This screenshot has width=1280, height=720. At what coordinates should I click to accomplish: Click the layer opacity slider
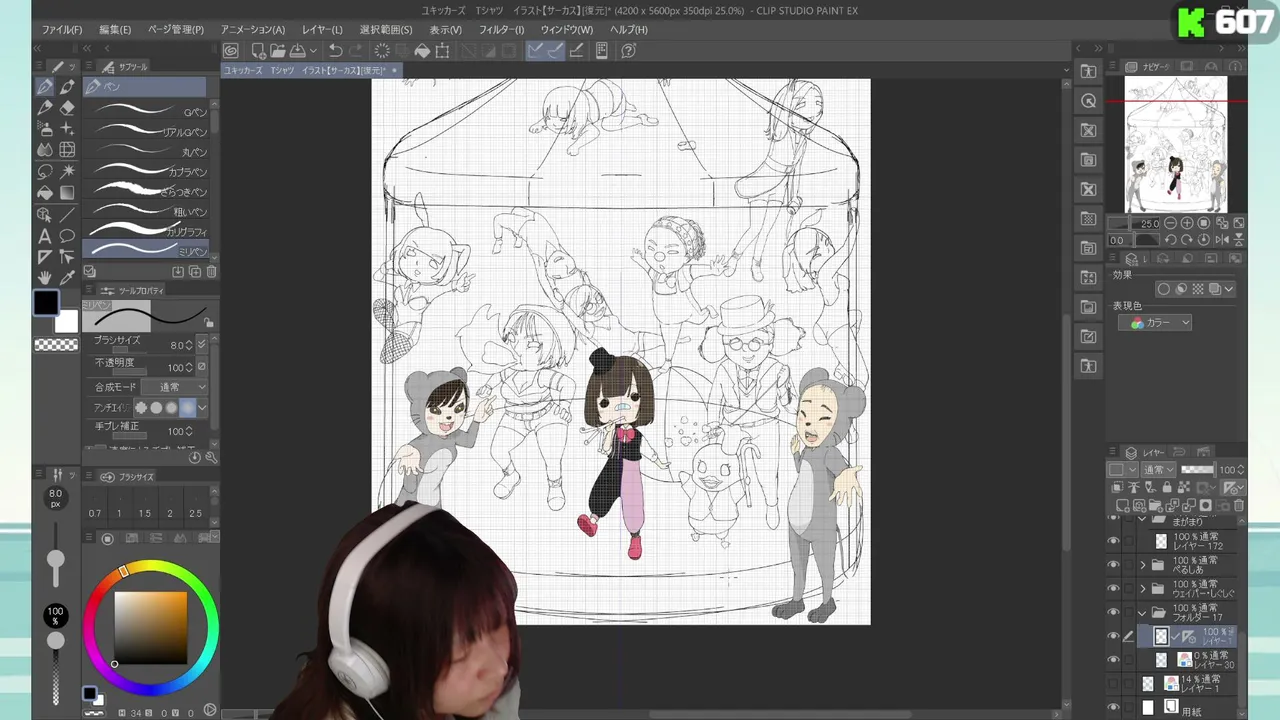(x=1198, y=470)
